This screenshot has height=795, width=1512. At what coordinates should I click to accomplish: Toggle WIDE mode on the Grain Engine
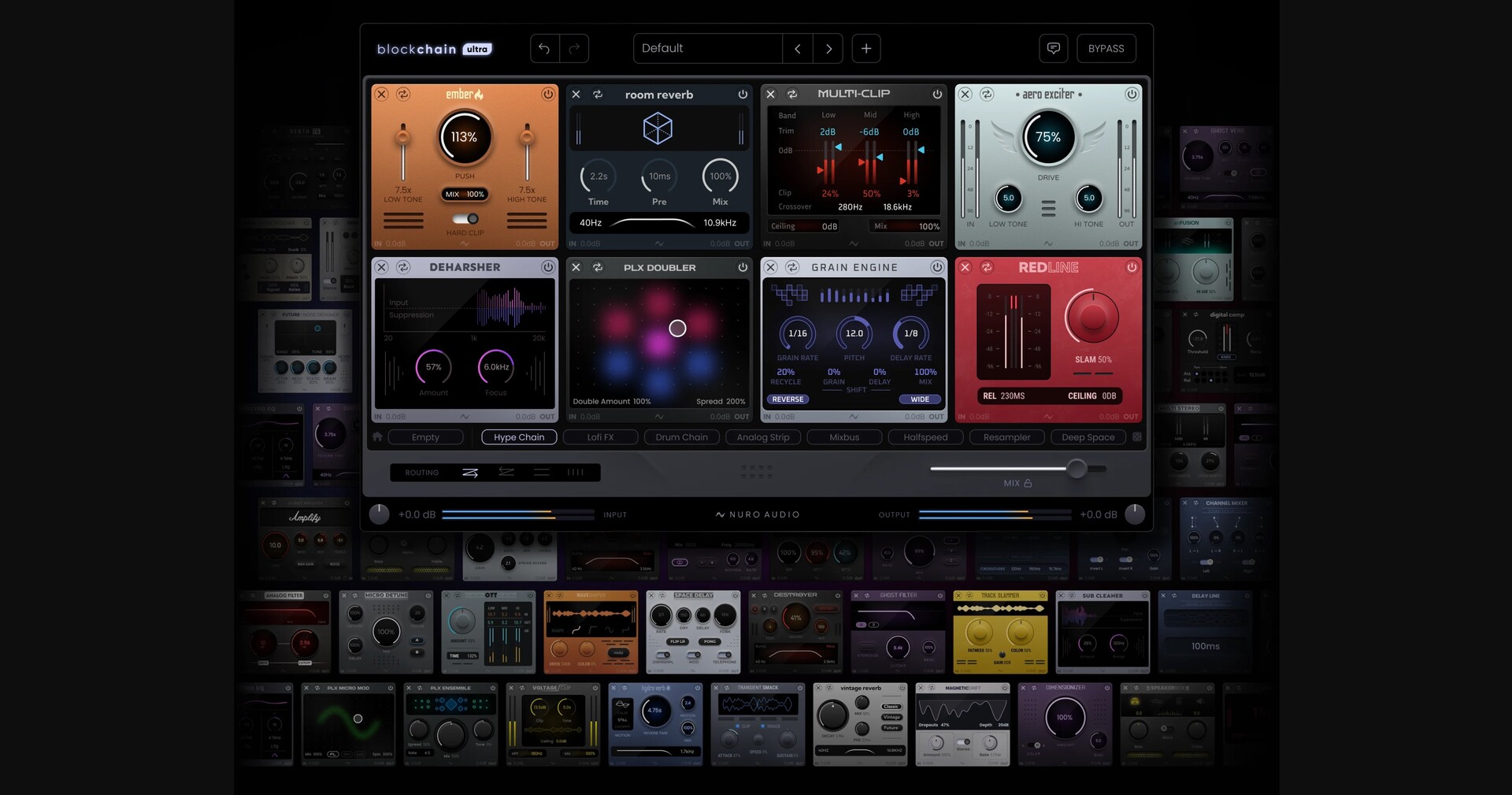coord(920,399)
